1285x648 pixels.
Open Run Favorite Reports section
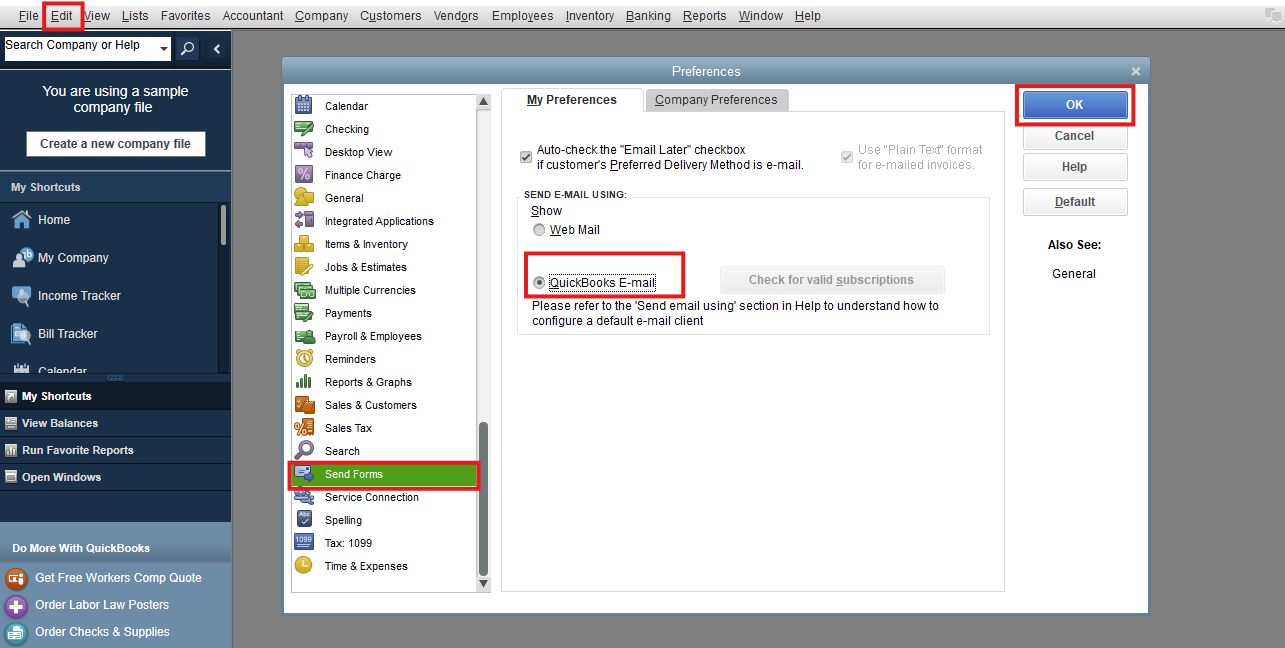coord(115,450)
